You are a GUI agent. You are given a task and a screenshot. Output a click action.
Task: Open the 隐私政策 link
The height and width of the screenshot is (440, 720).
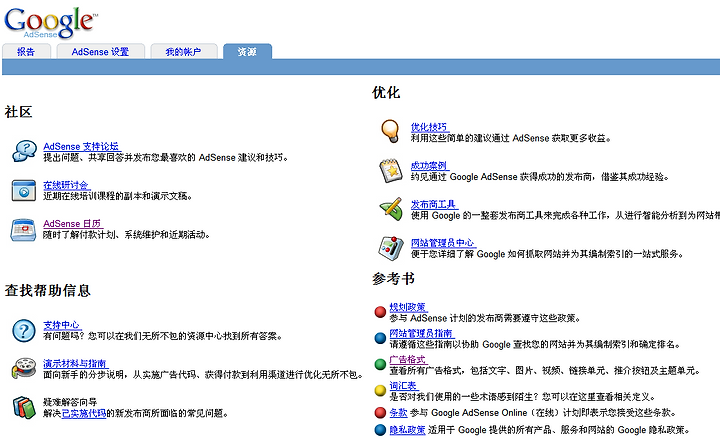tap(407, 430)
